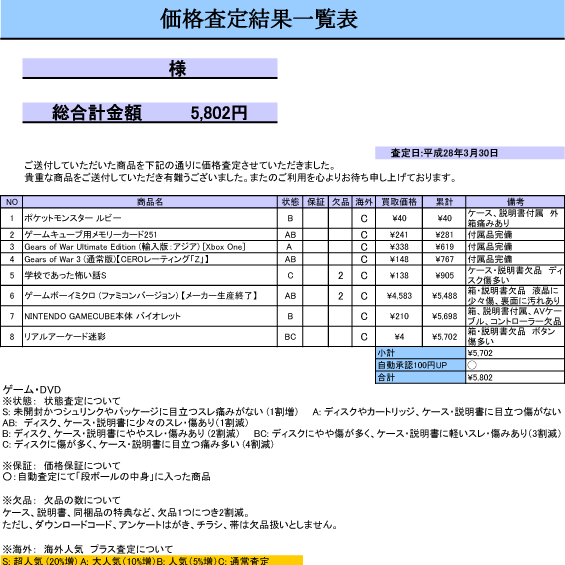Select ゲームボーイミクロ item cell
This screenshot has width=565, height=565.
point(150,296)
